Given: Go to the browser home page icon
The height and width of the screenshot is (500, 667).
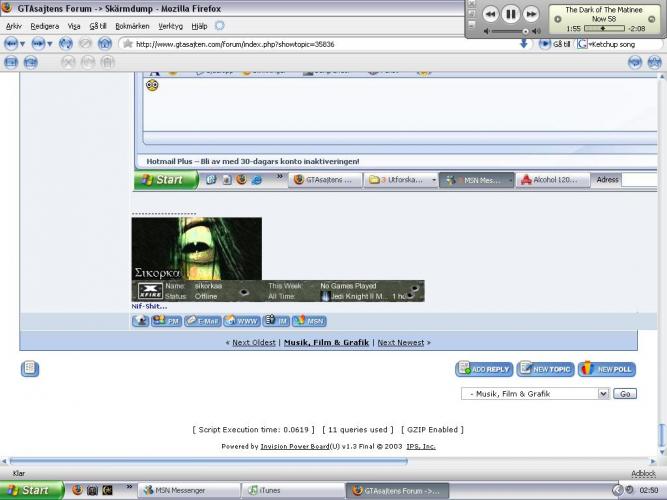Looking at the screenshot, I should click(105, 44).
